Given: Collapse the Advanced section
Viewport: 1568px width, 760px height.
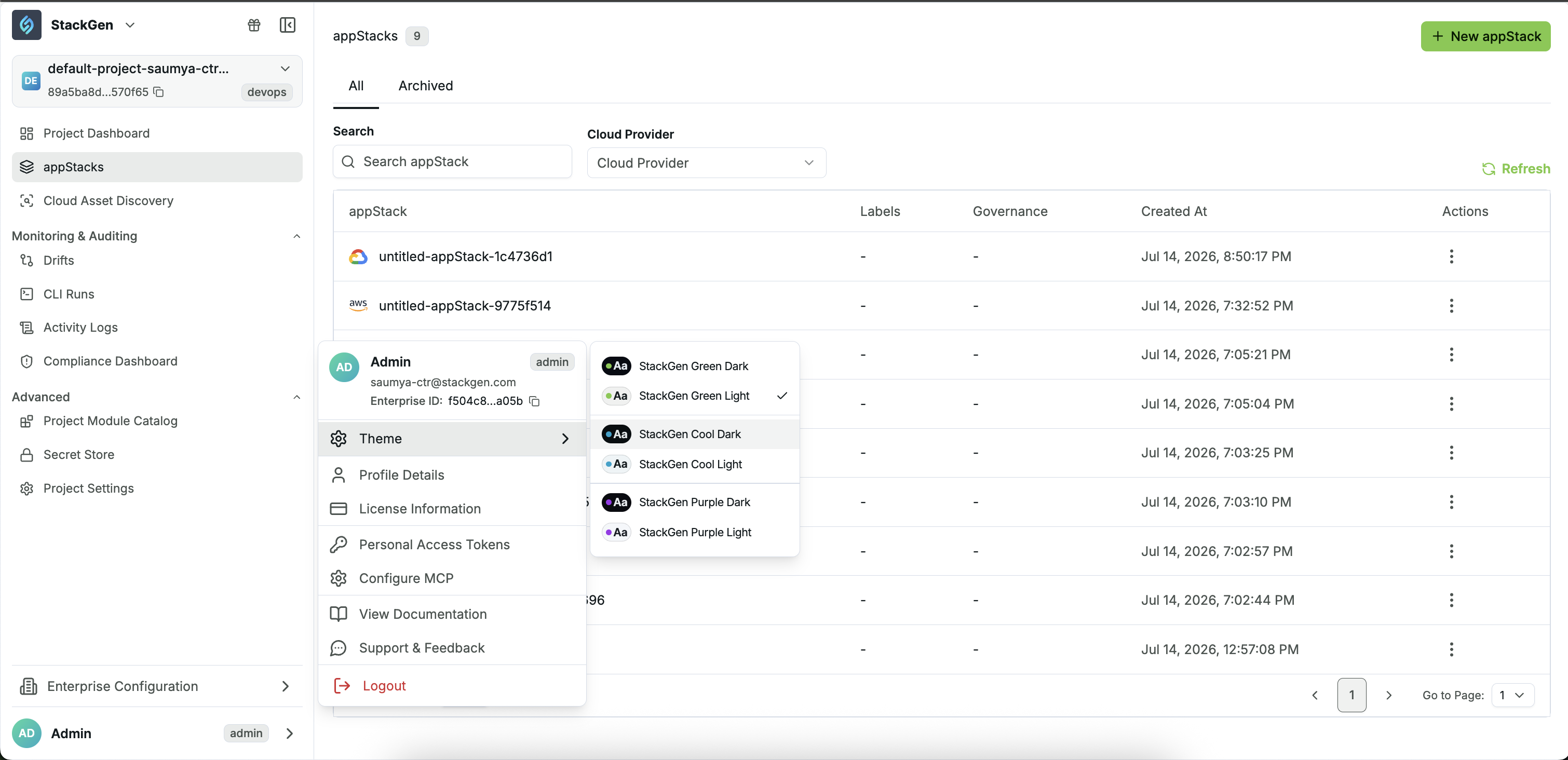Looking at the screenshot, I should (x=296, y=397).
